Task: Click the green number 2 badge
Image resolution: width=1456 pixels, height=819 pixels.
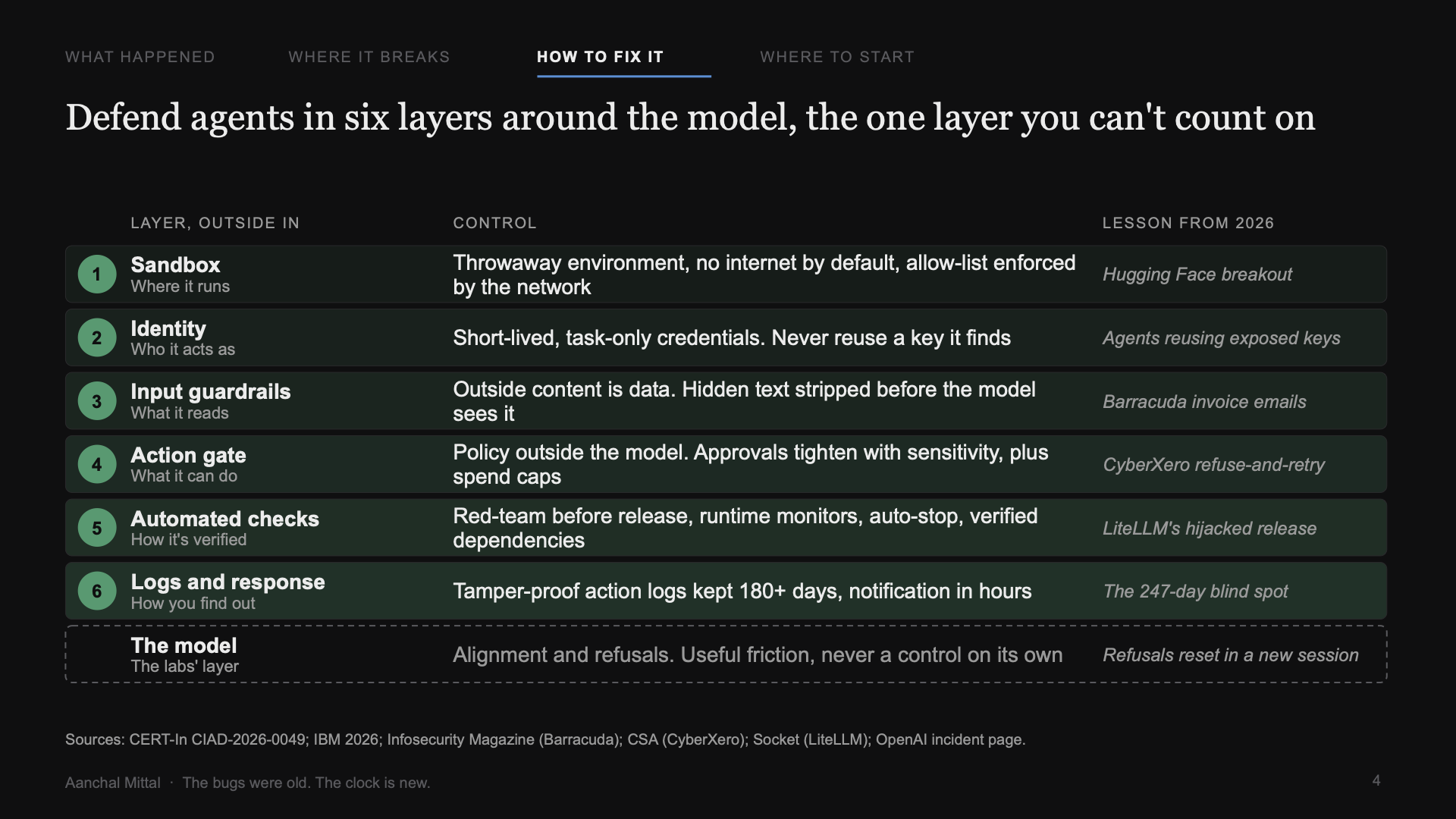Action: (x=97, y=337)
